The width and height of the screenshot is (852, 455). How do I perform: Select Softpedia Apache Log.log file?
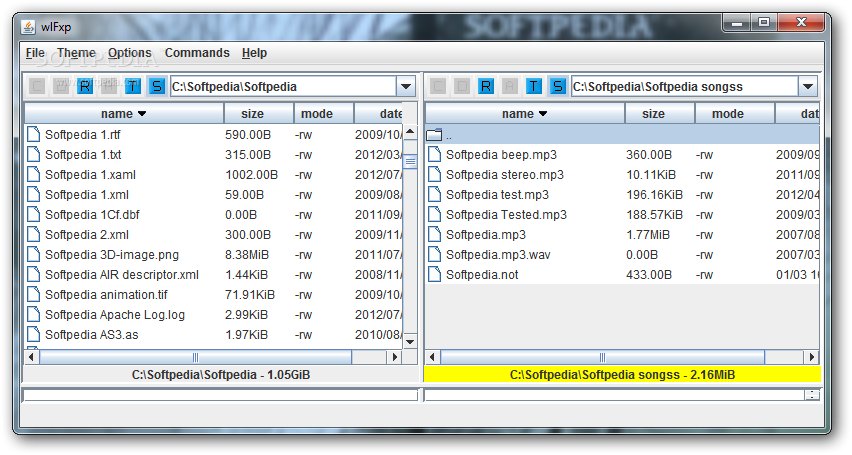(x=115, y=315)
